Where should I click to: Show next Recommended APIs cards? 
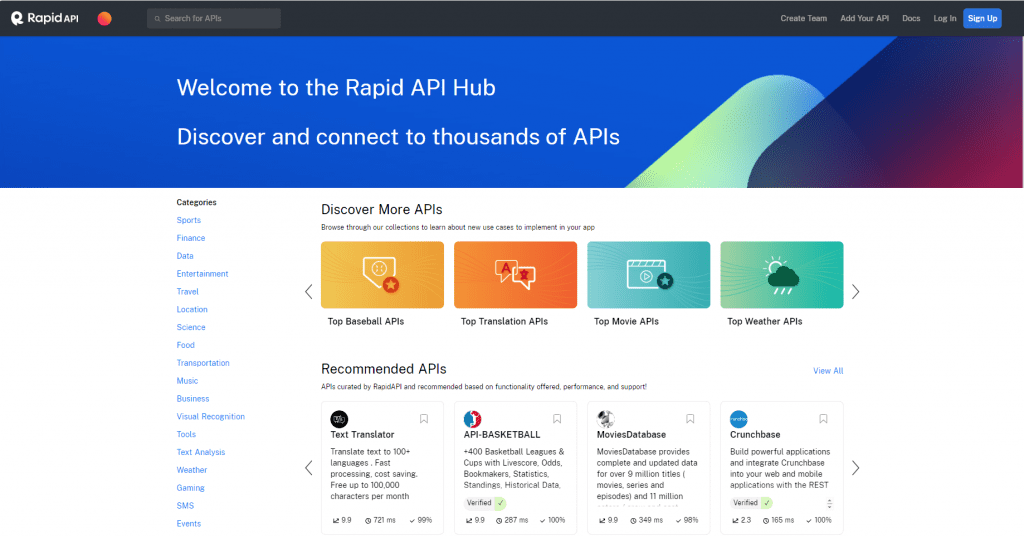tap(856, 468)
